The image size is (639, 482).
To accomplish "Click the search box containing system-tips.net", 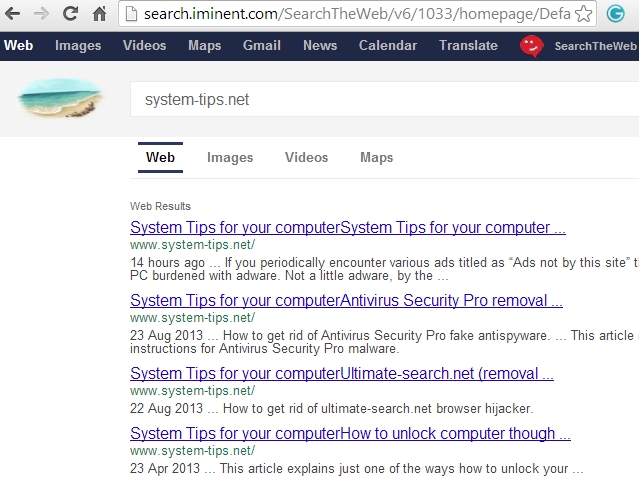I will click(x=380, y=99).
